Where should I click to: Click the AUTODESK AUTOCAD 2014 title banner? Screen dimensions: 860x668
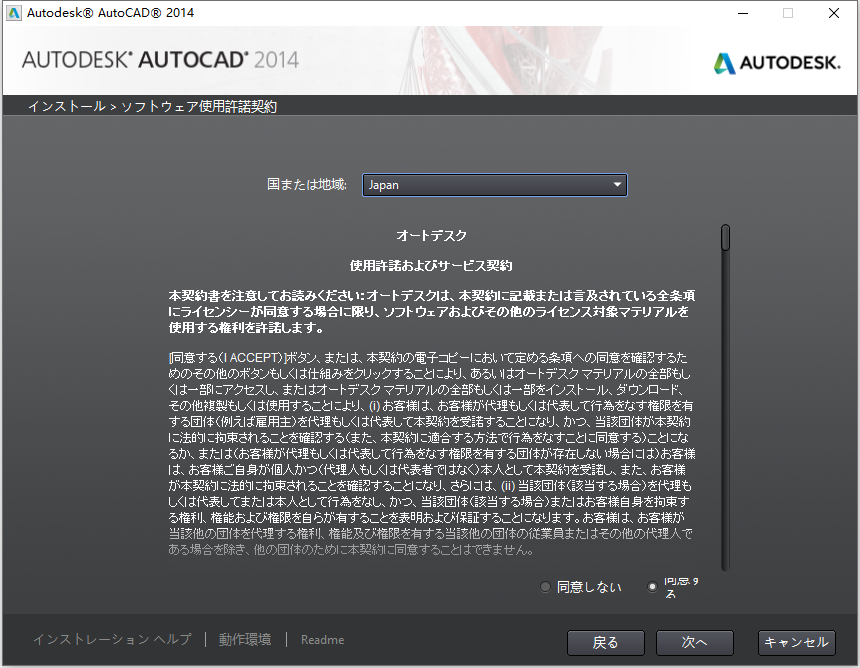point(161,60)
